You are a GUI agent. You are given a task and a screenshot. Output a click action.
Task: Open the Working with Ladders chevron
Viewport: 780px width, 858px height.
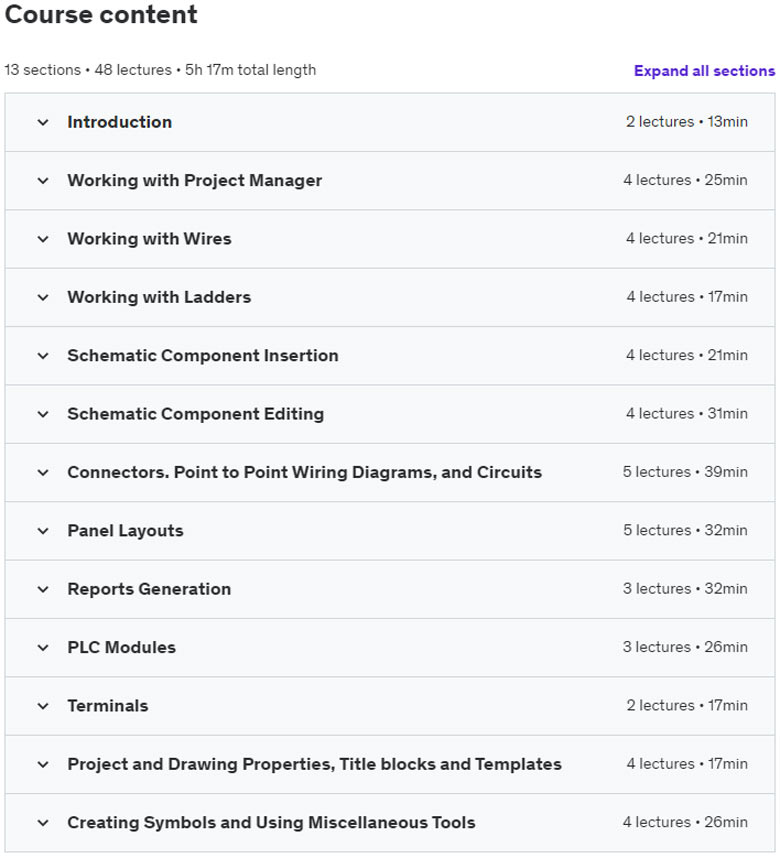coord(43,297)
